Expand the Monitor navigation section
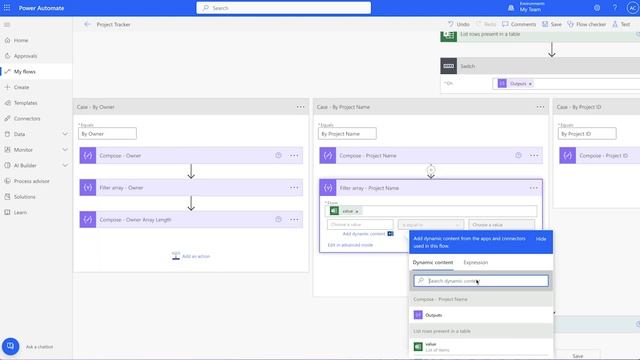Image resolution: width=640 pixels, height=360 pixels. pyautogui.click(x=65, y=150)
